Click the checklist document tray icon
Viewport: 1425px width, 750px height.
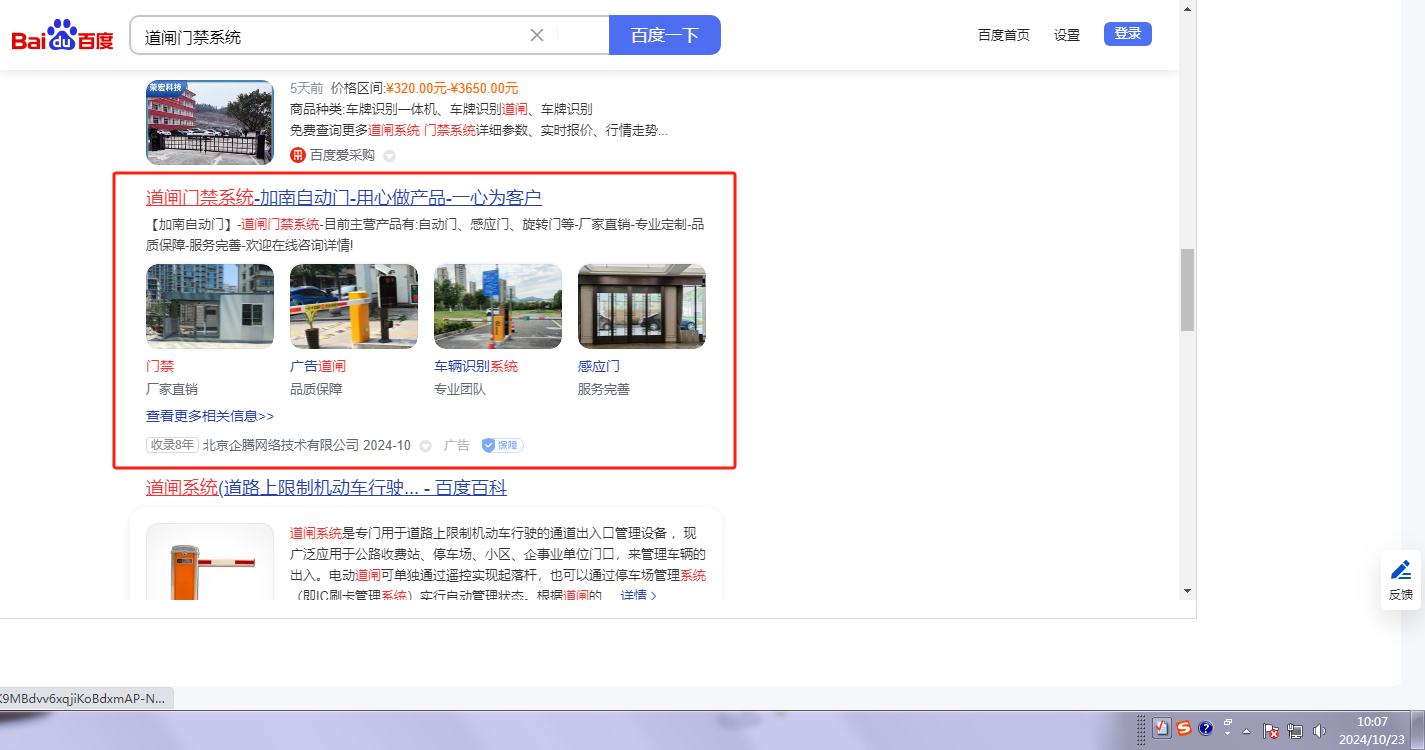click(1162, 728)
